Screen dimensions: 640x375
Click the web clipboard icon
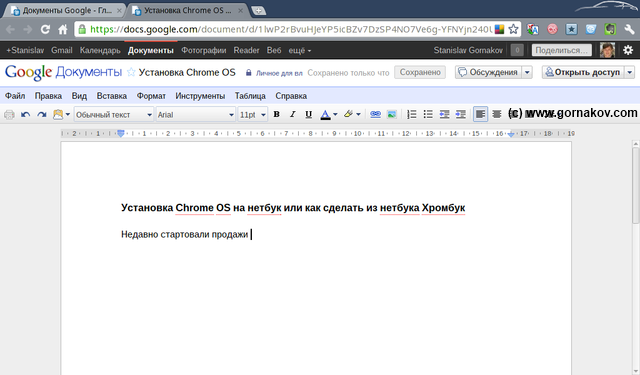[x=58, y=115]
